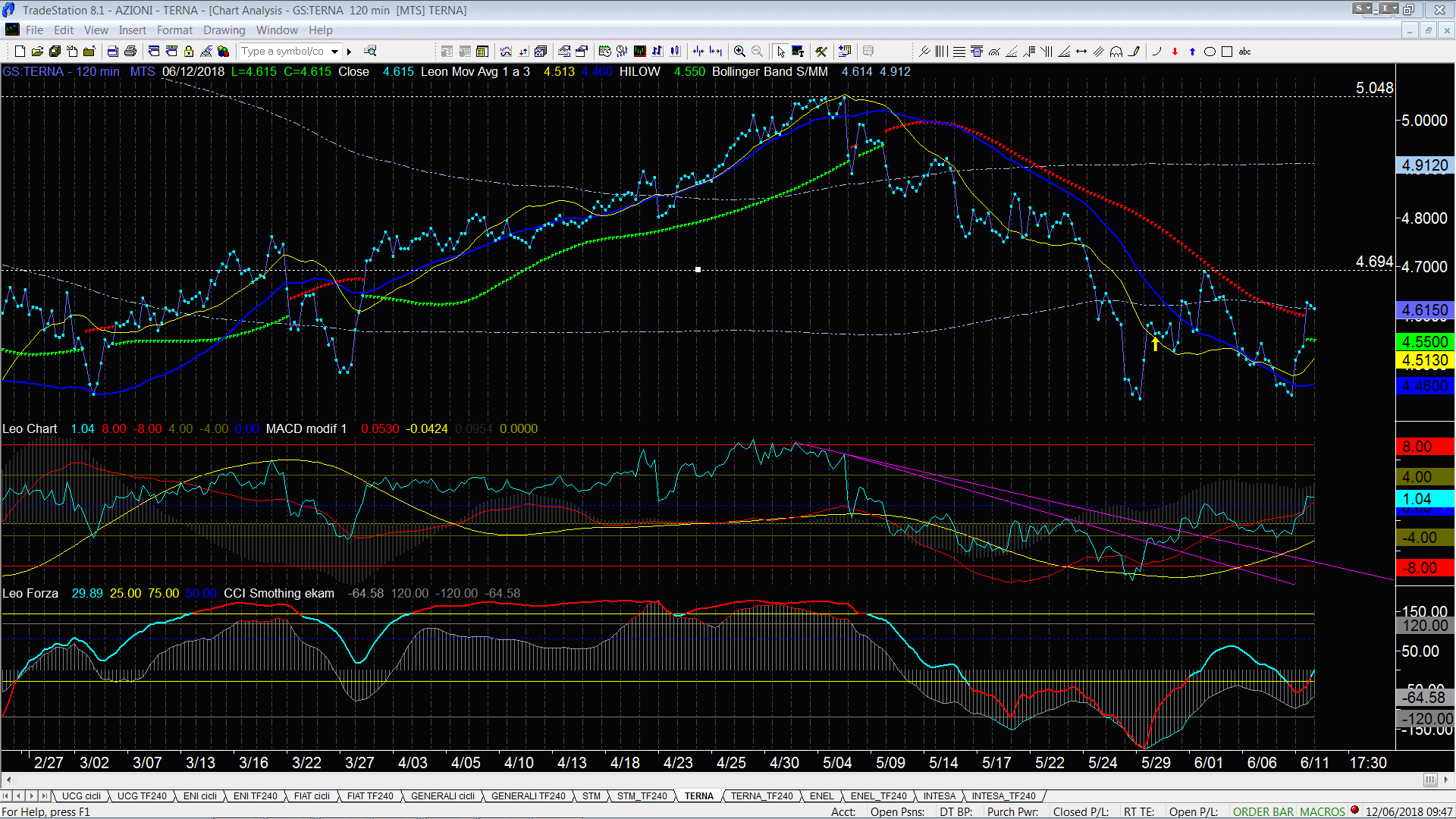This screenshot has width=1456, height=819.
Task: Open the Edit menu
Action: pos(64,30)
